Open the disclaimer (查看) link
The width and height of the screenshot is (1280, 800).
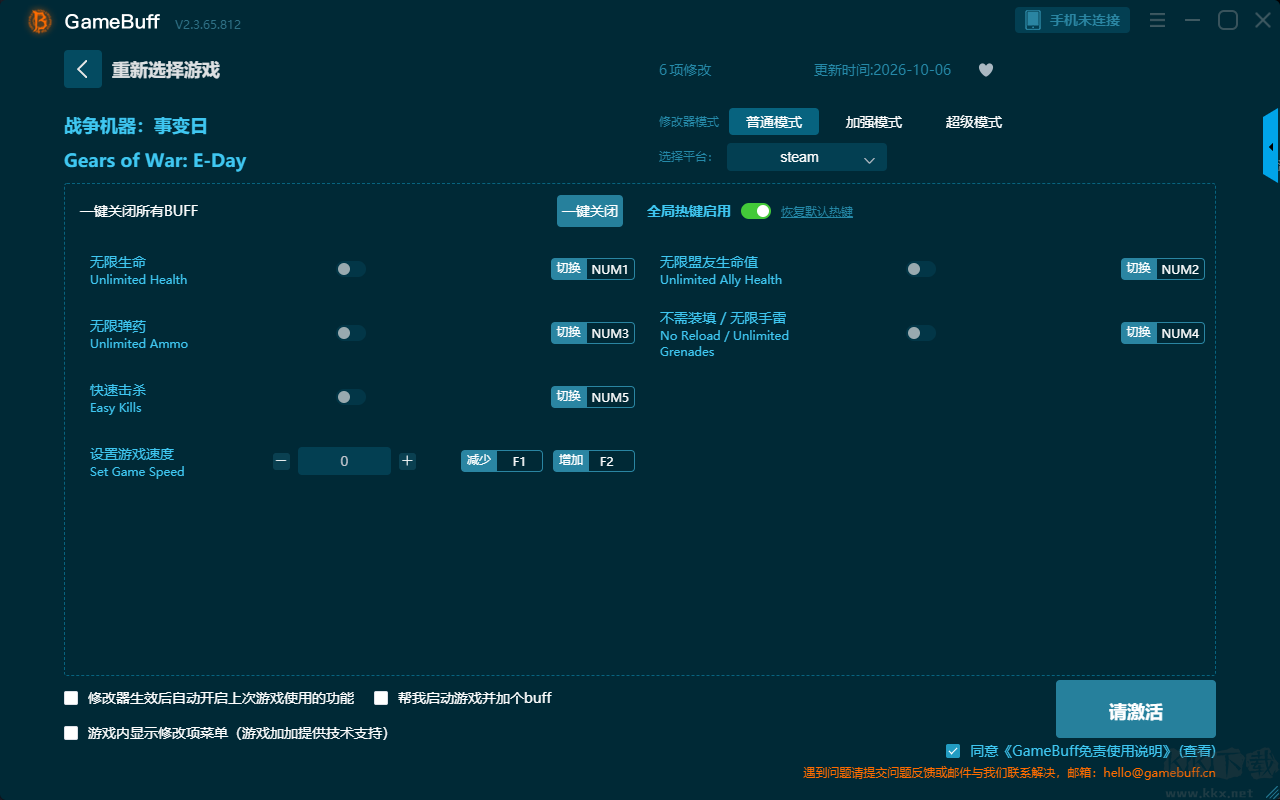1197,751
